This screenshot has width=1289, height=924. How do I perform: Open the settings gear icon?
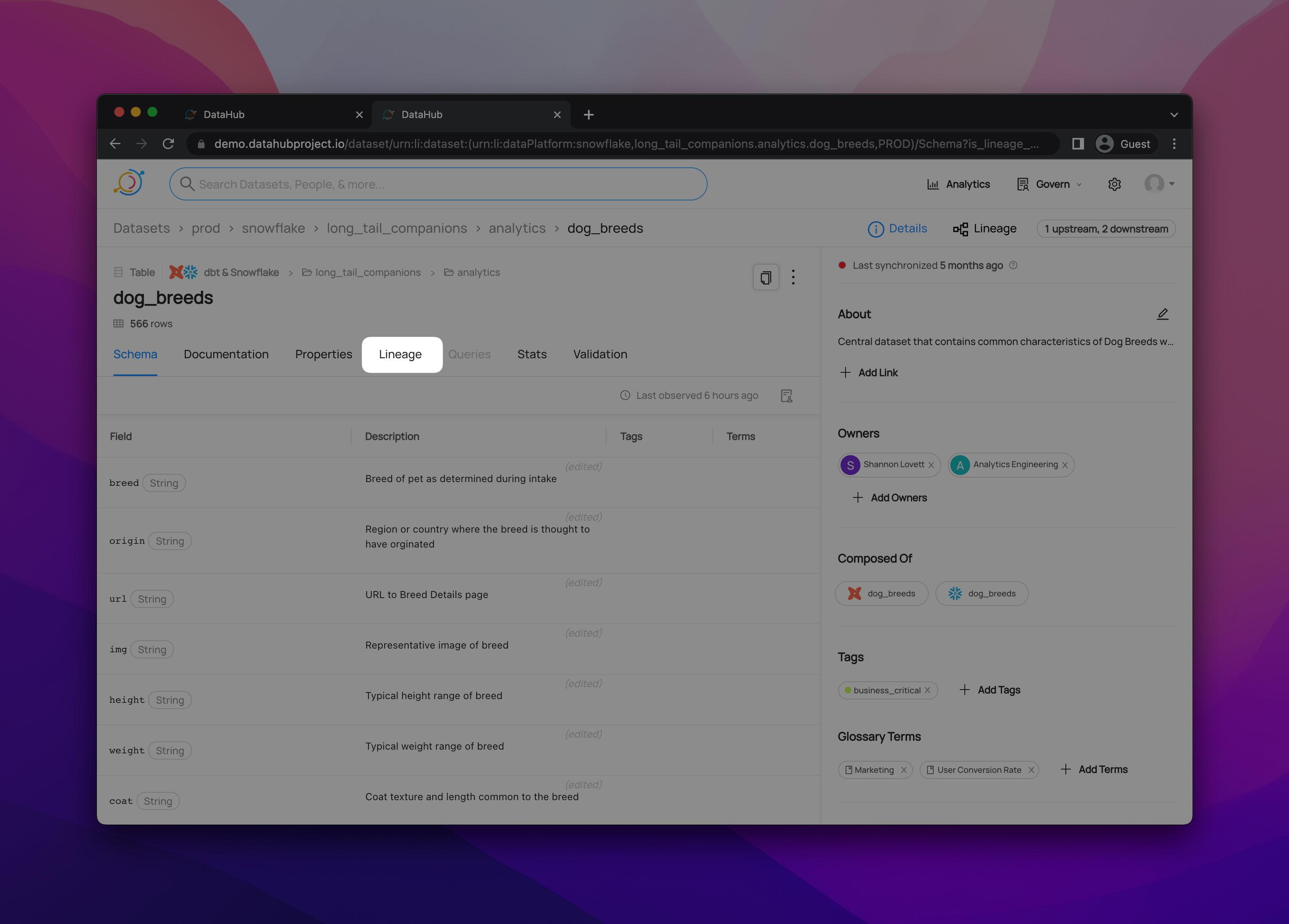1114,184
